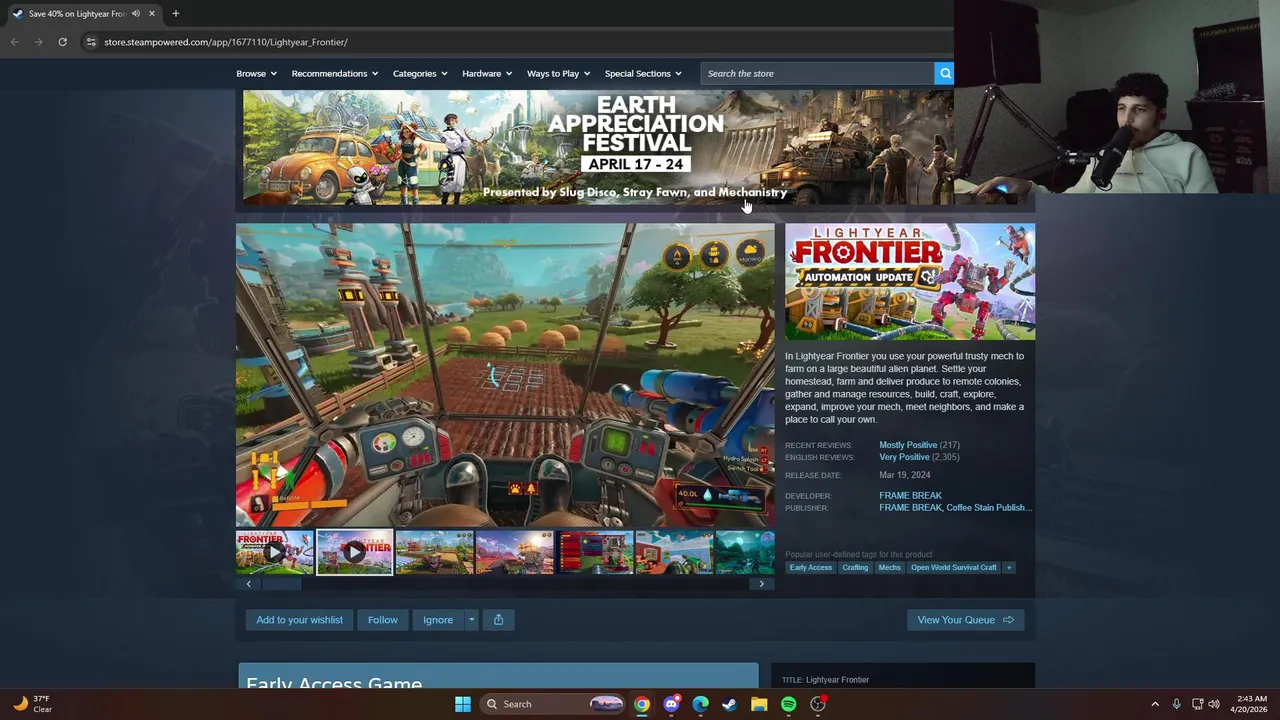Click View Your Queue
This screenshot has height=720, width=1280.
pos(965,620)
